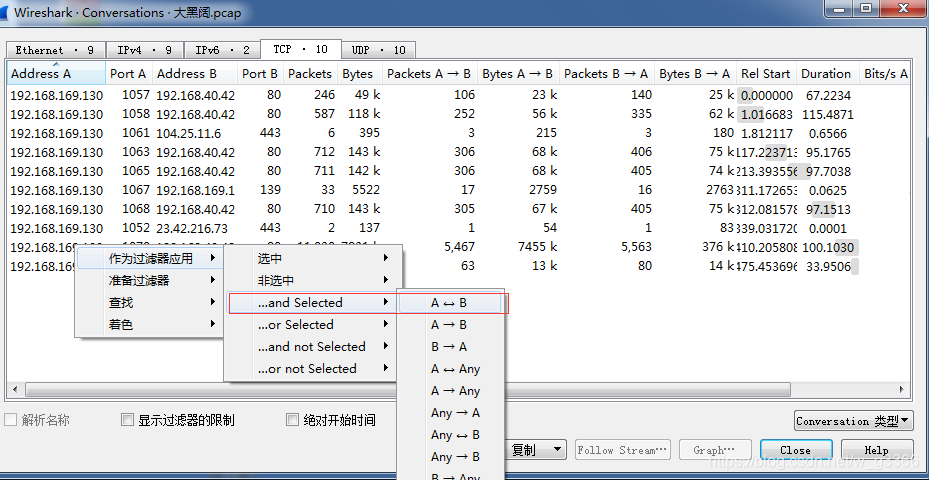Toggle 显示过滤器的限制 checkbox
929x480 pixels.
point(127,420)
